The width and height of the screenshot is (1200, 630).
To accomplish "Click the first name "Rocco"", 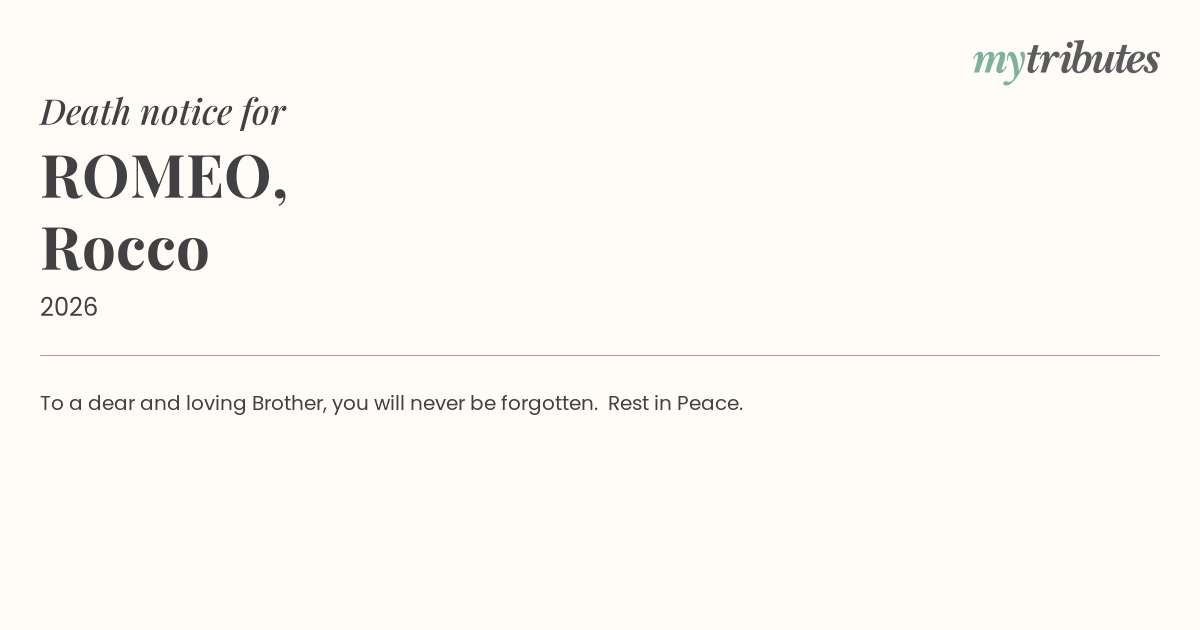I will 125,248.
